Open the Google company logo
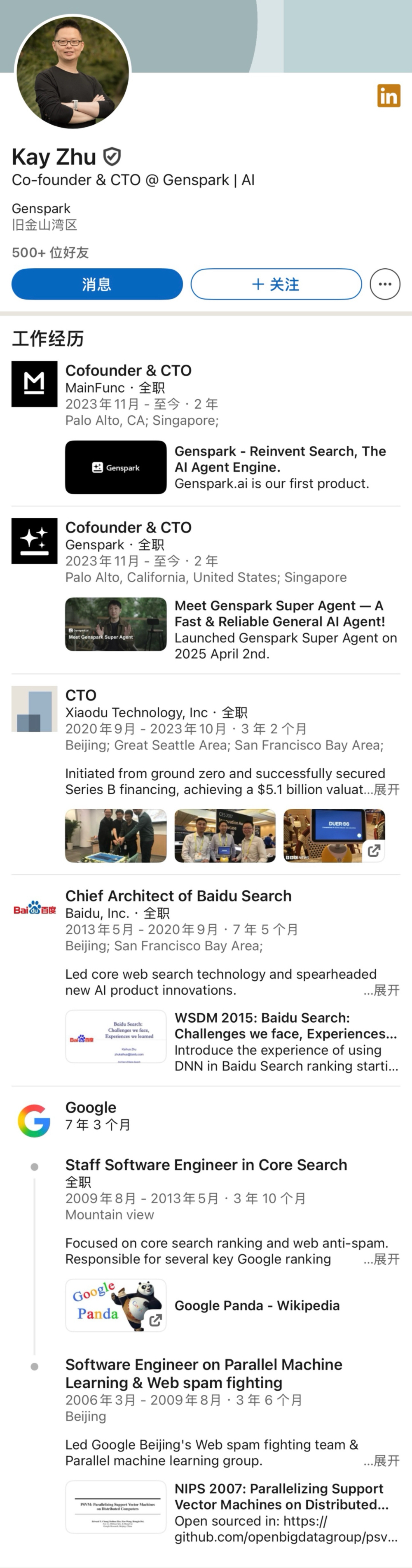This screenshot has width=412, height=1568. pyautogui.click(x=34, y=1121)
